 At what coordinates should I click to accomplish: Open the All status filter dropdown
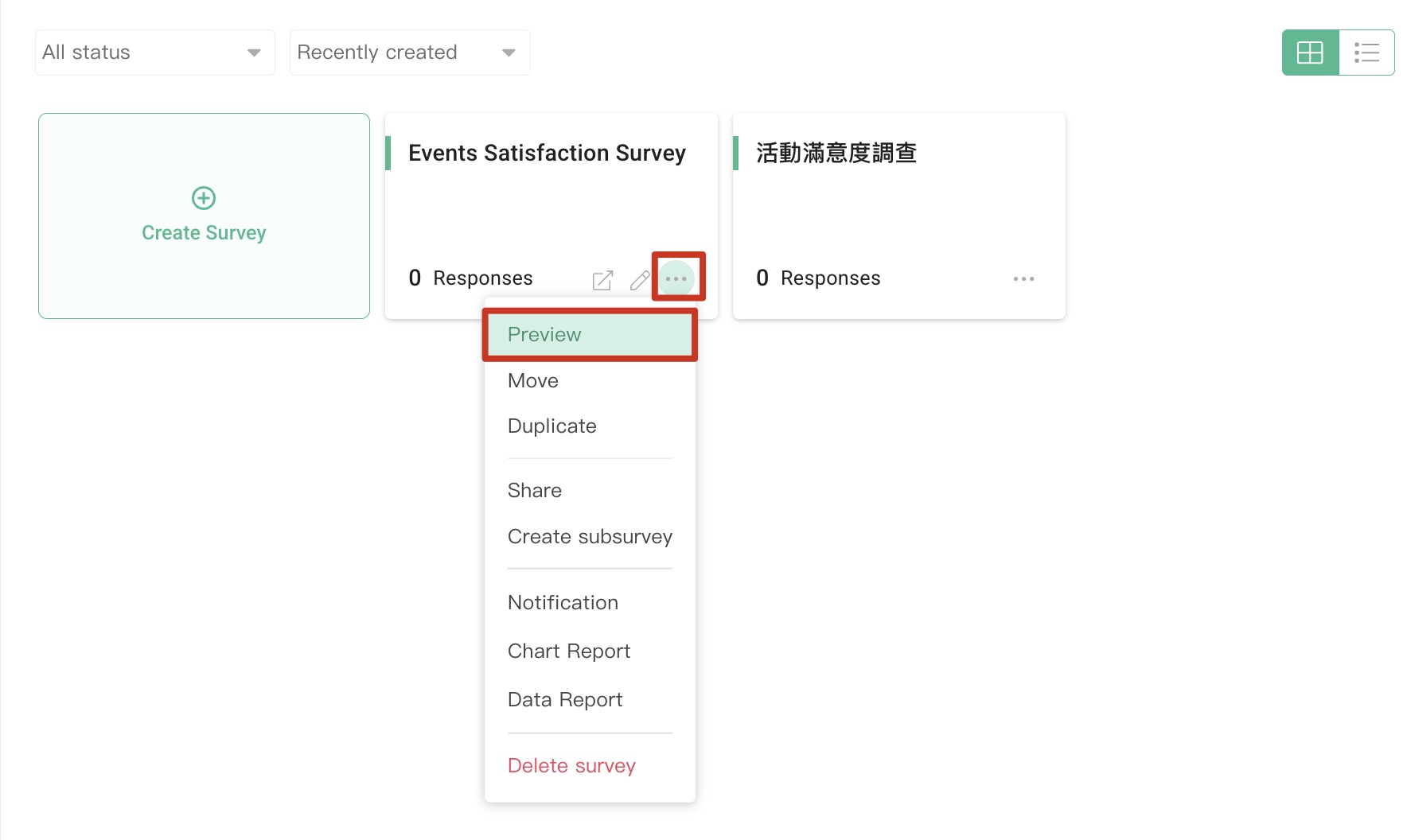coord(154,52)
